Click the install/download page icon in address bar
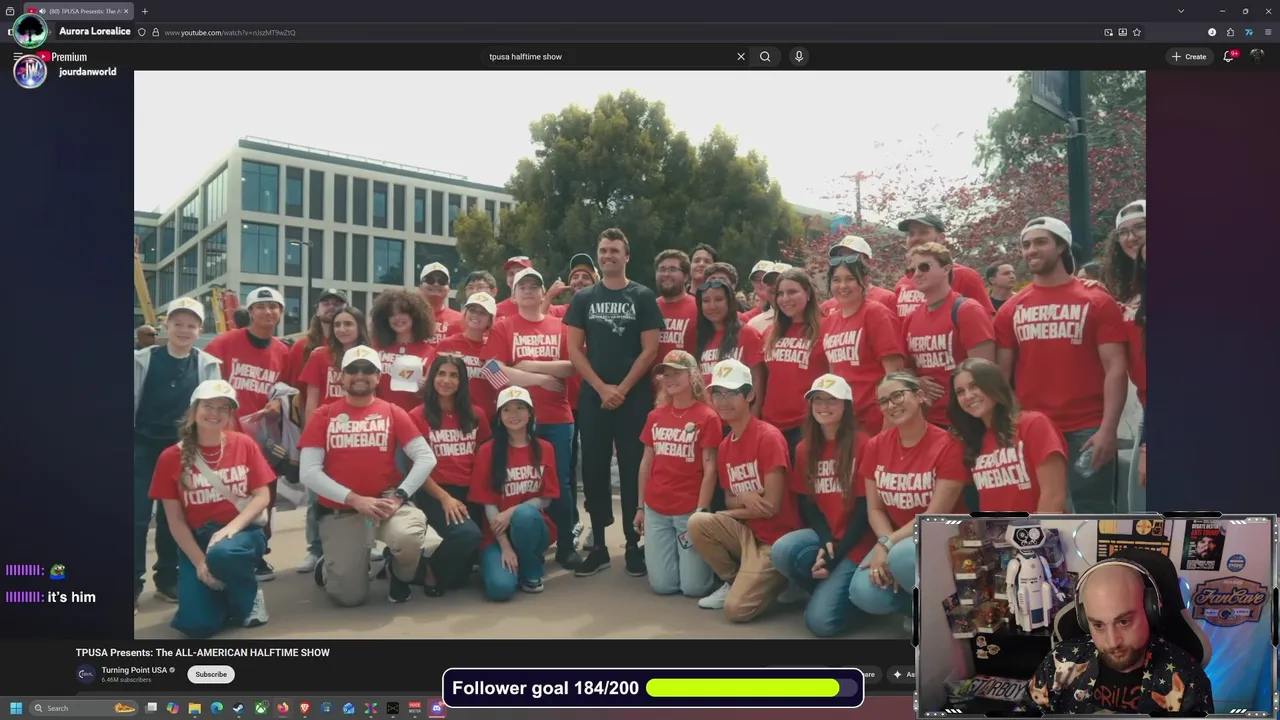The image size is (1280, 720). pos(1123,32)
